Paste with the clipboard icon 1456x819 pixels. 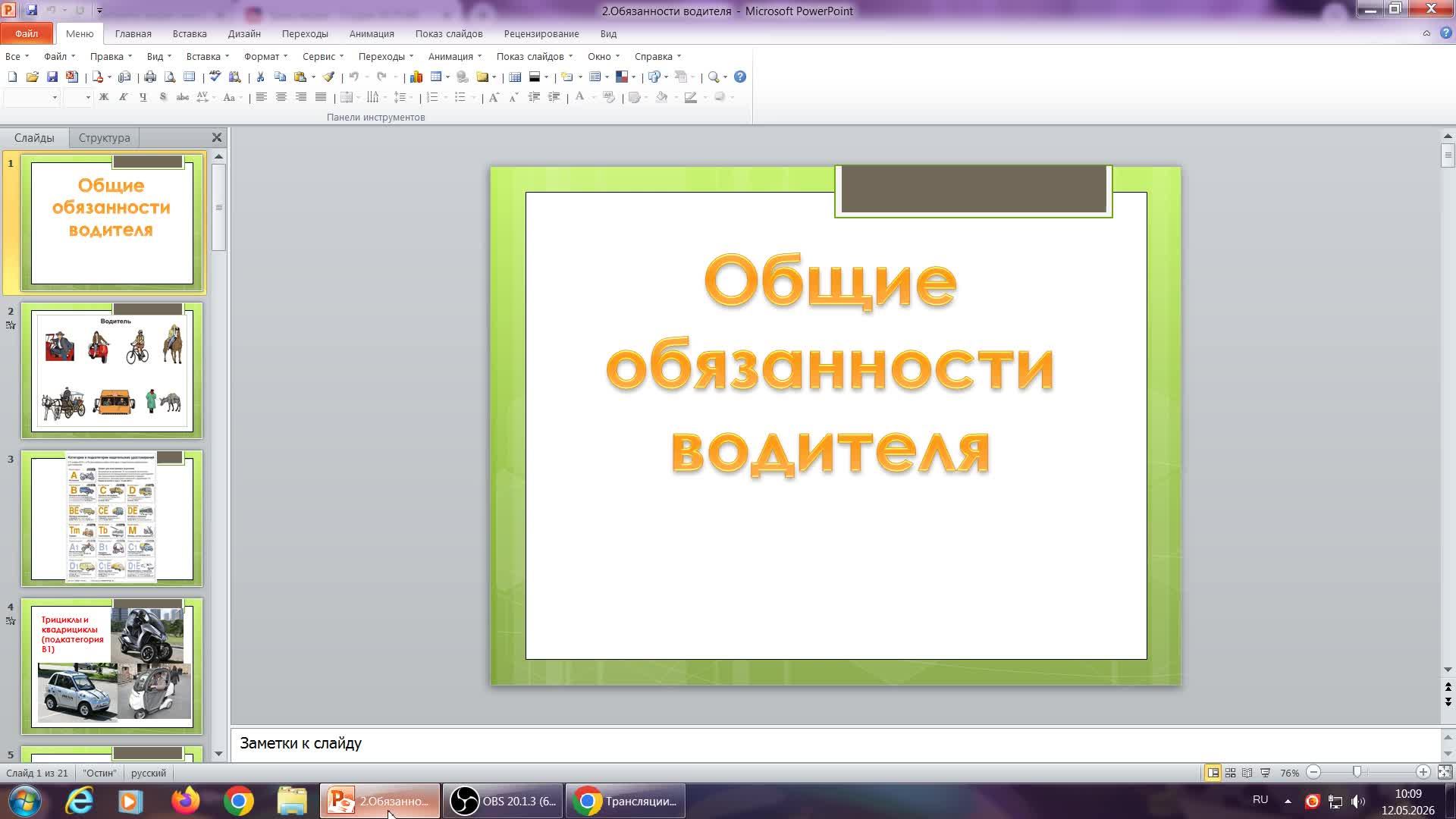click(x=300, y=77)
